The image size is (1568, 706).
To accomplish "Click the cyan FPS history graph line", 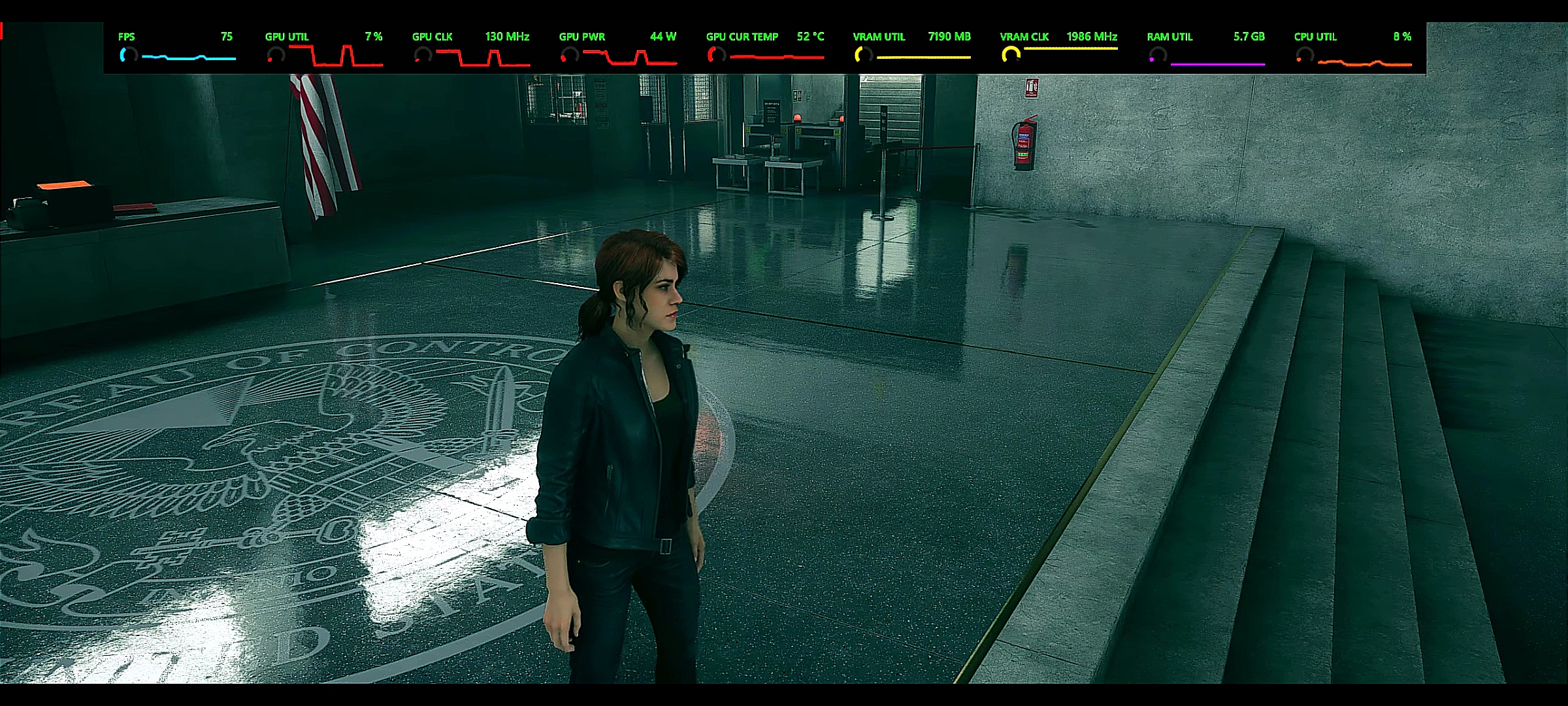I will coord(189,58).
